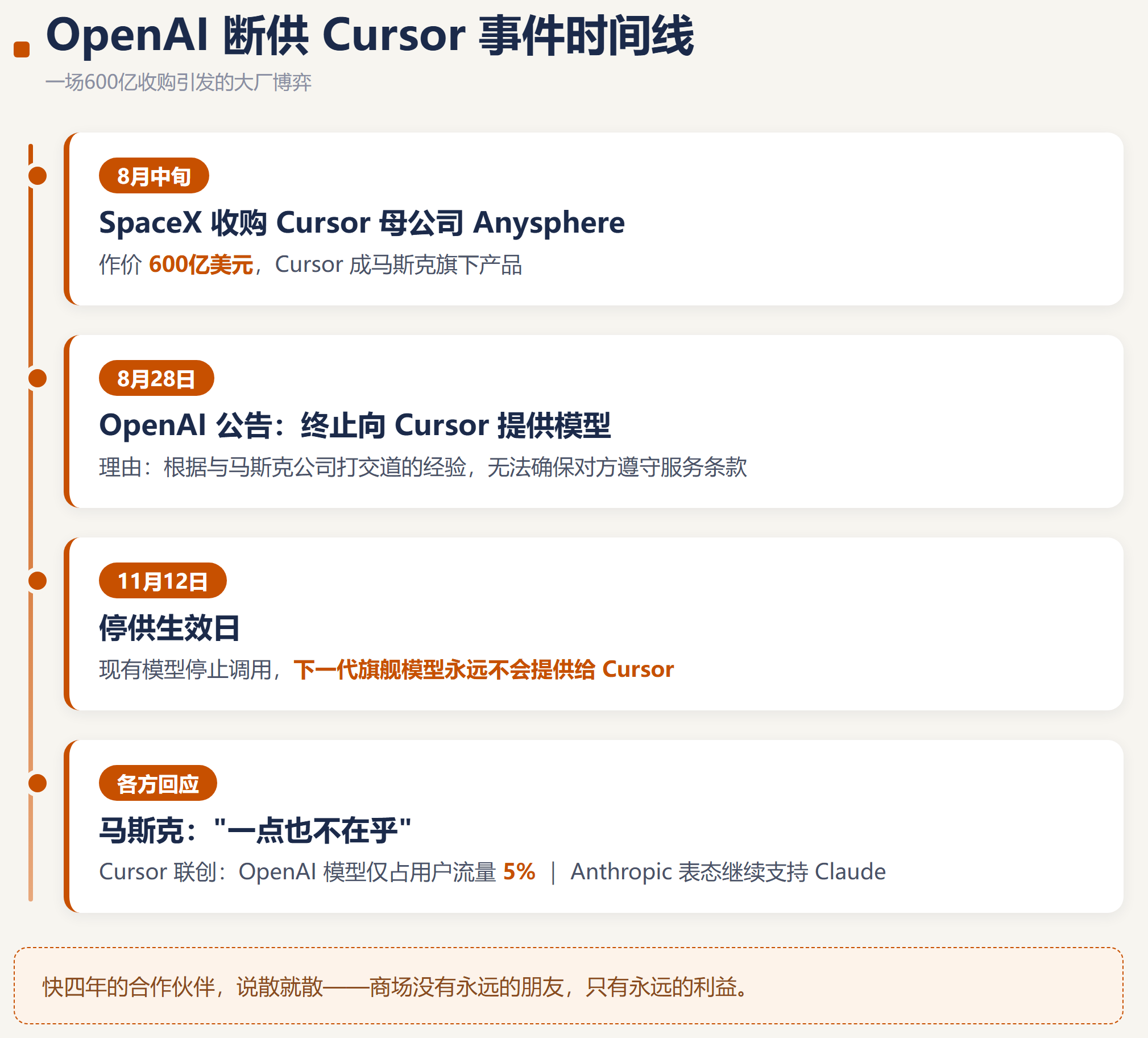1148x1038 pixels.
Task: Click the title "OpenAI 断供 Cursor 事件时间线"
Action: (370, 35)
